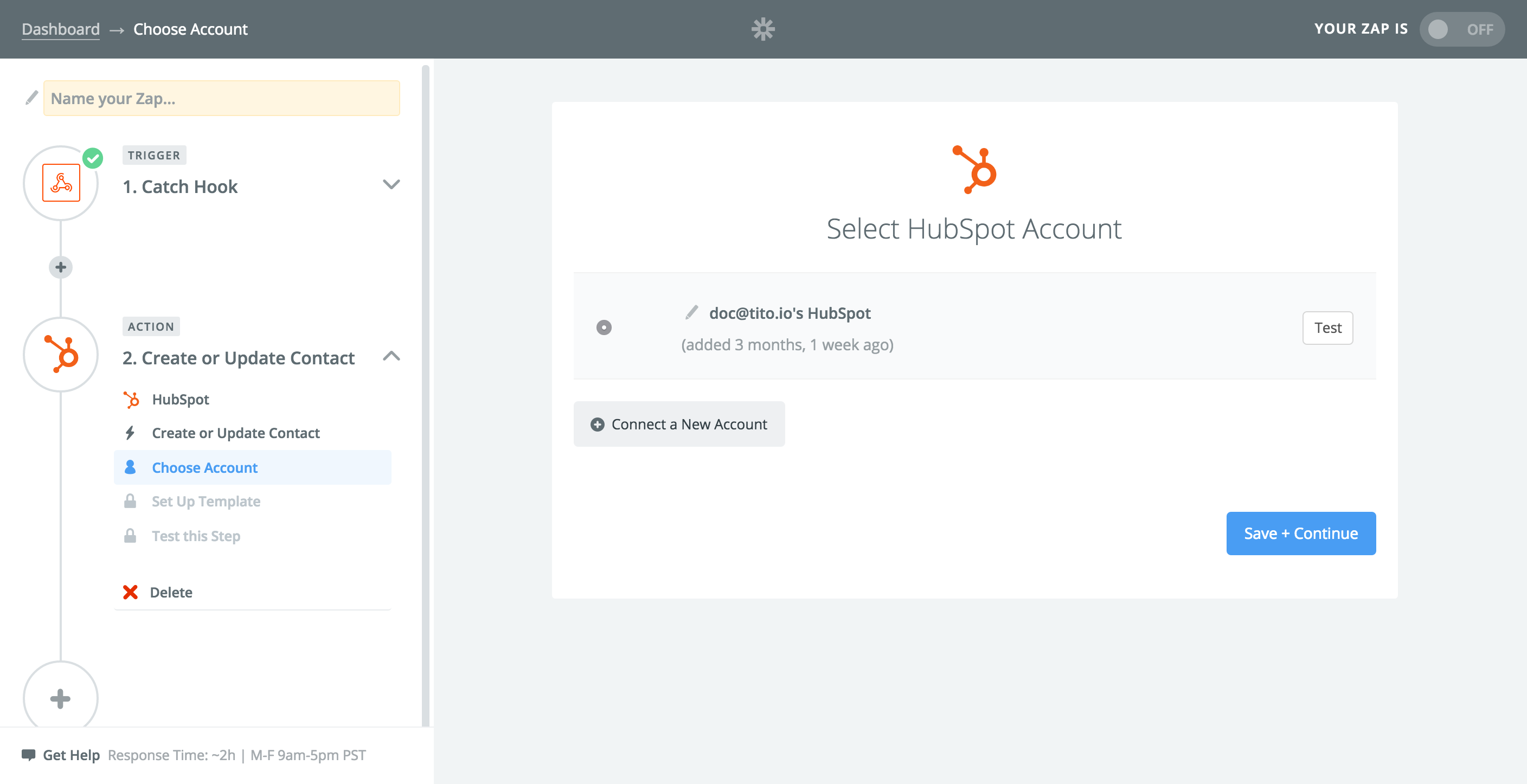Click the doc@tito.io's HubSpot account name
Viewport: 1527px width, 784px height.
click(x=790, y=313)
